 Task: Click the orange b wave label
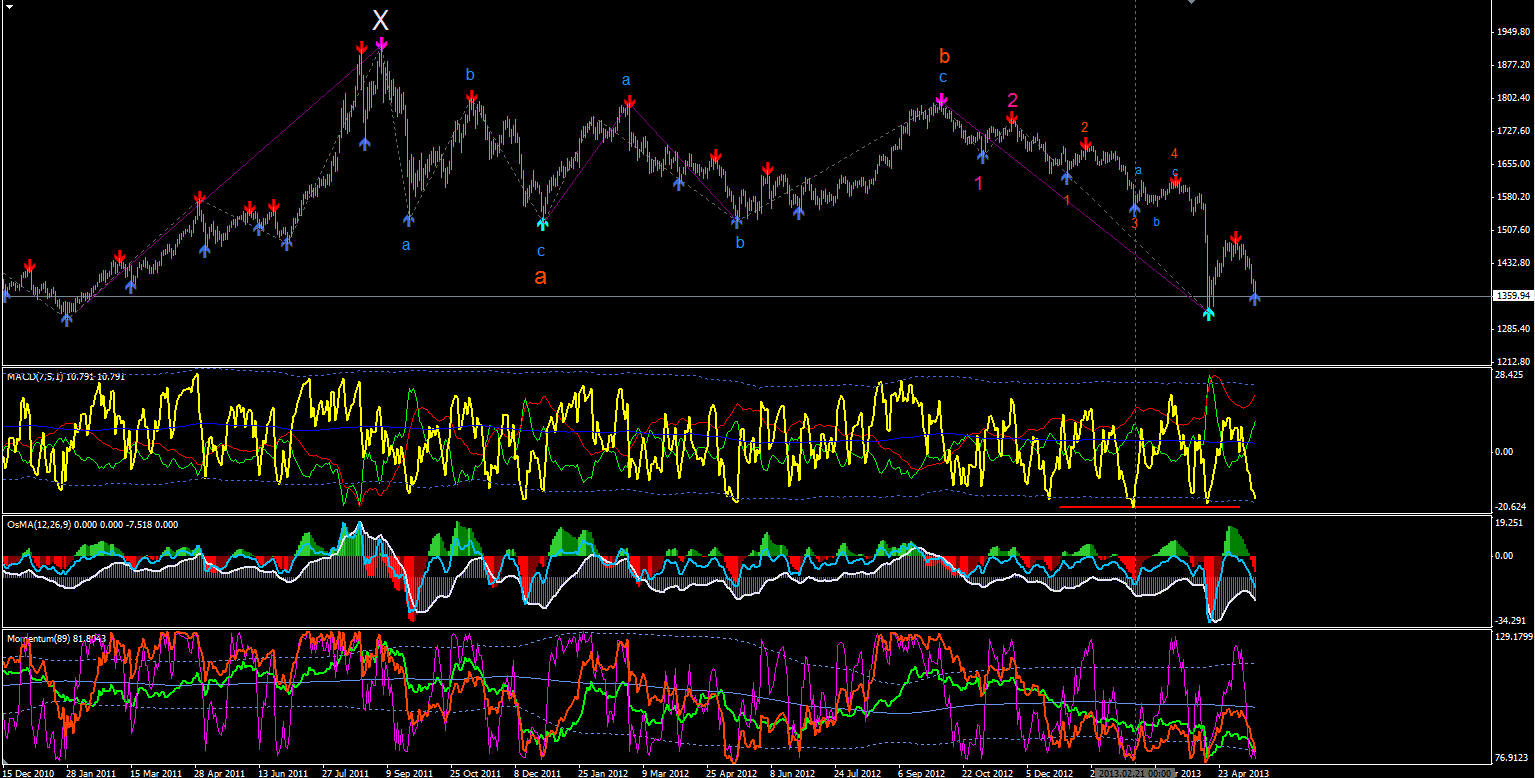pos(944,55)
